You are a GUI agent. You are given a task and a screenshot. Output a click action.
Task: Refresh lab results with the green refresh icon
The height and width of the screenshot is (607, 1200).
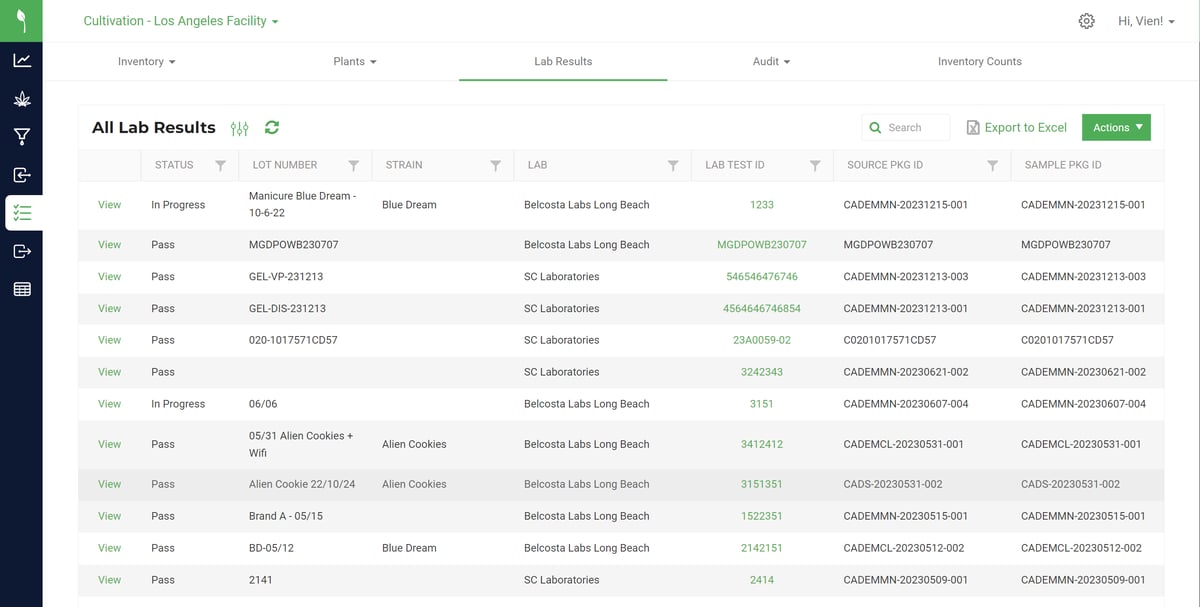point(271,127)
